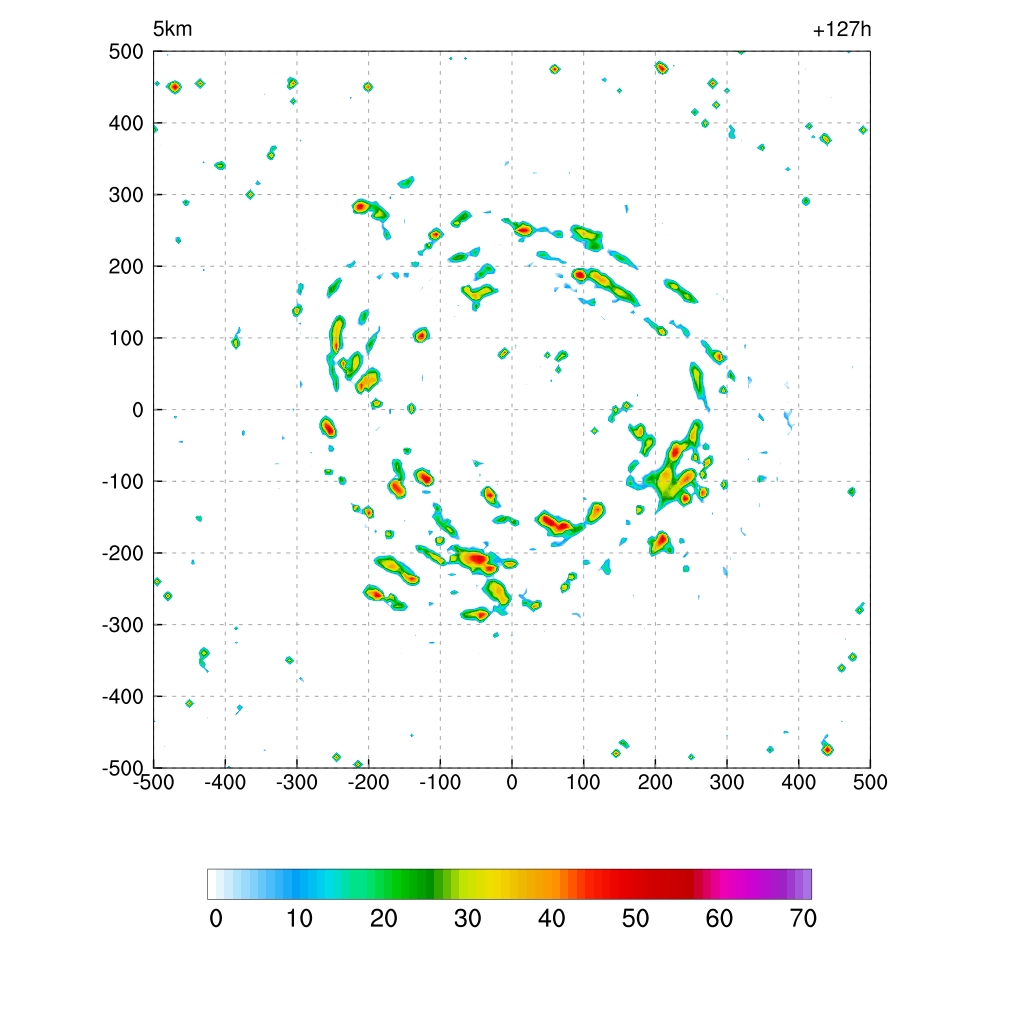Click the "5km" title label

[x=172, y=29]
